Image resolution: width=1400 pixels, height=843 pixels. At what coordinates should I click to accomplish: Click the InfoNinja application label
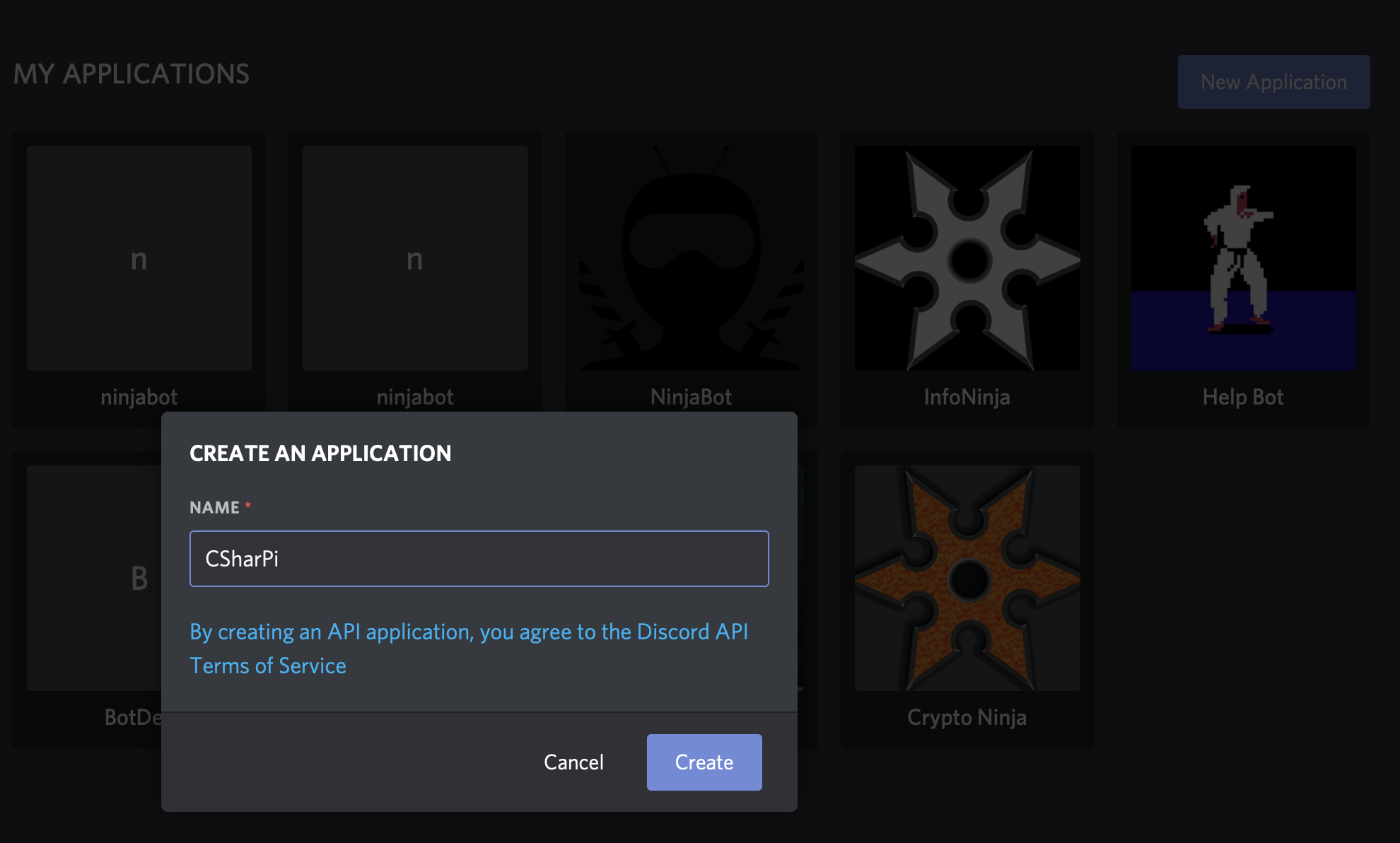967,397
